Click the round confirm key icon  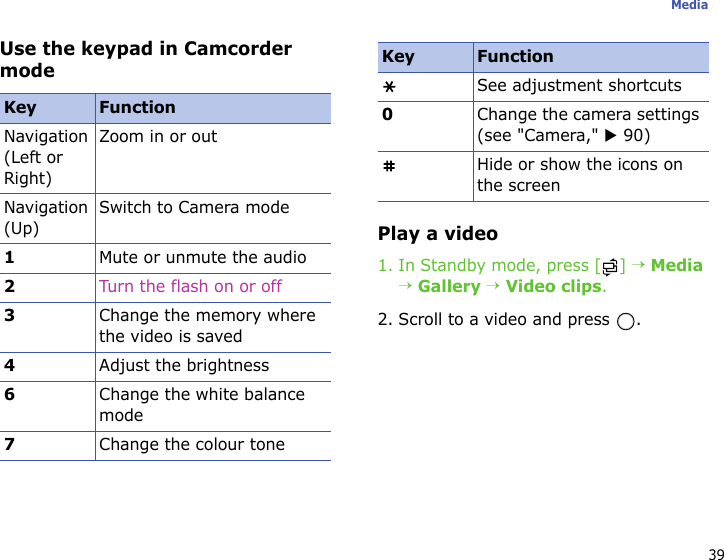pyautogui.click(x=626, y=322)
